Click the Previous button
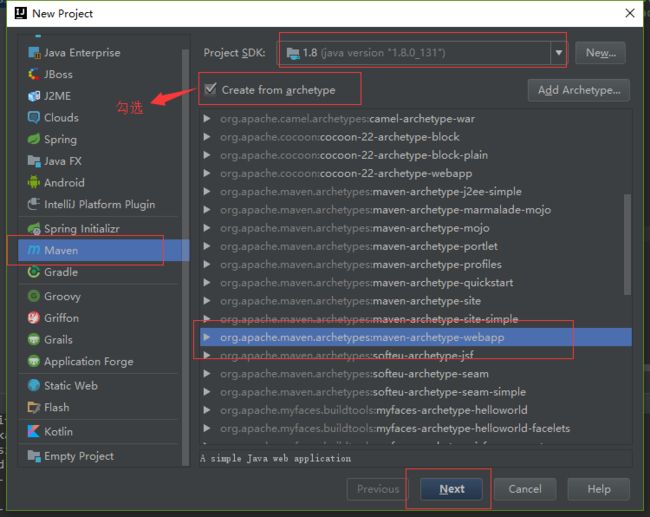This screenshot has width=650, height=517. (x=378, y=489)
